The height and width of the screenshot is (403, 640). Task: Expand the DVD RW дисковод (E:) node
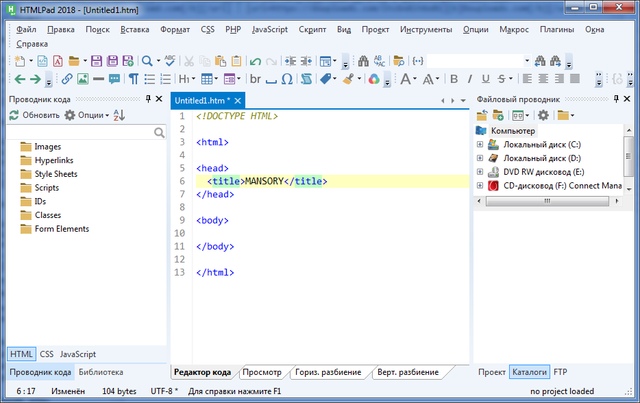[480, 172]
